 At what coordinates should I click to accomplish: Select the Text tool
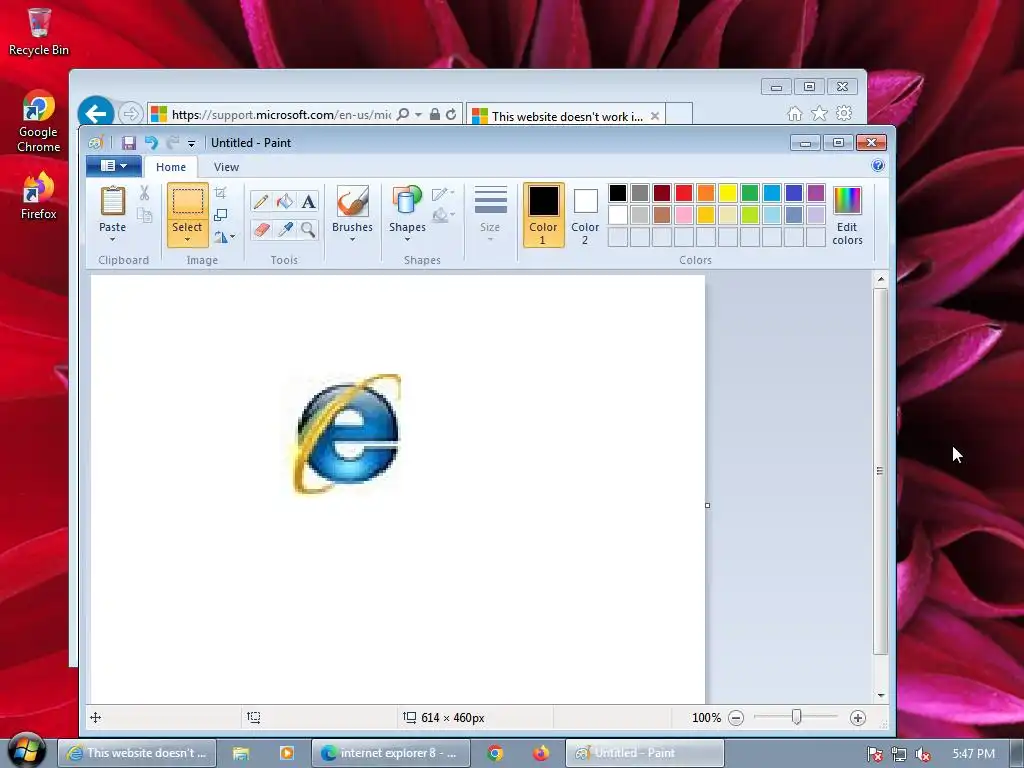(x=308, y=201)
